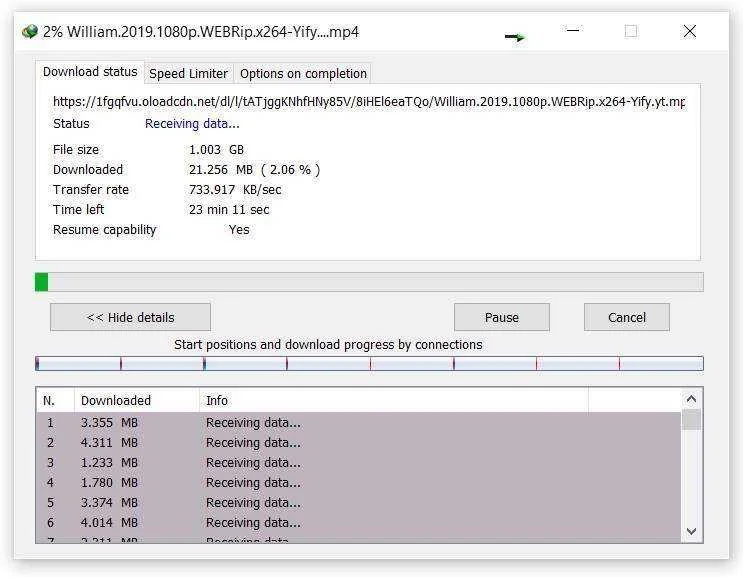The image size is (743, 577).
Task: Select the download URL text
Action: click(x=369, y=102)
